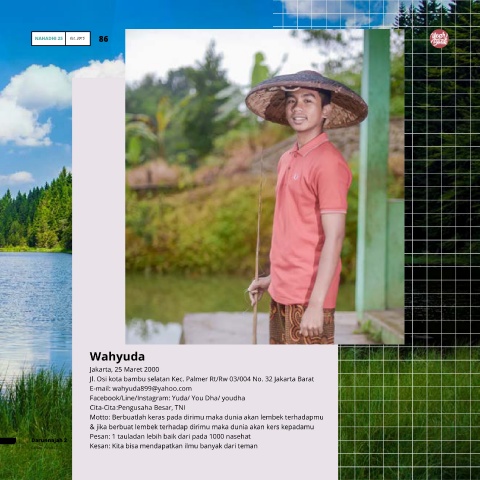Screen dimensions: 480x480
Task: Click the Jakarta, 25 Maret 2000 birth line
Action: coord(124,369)
